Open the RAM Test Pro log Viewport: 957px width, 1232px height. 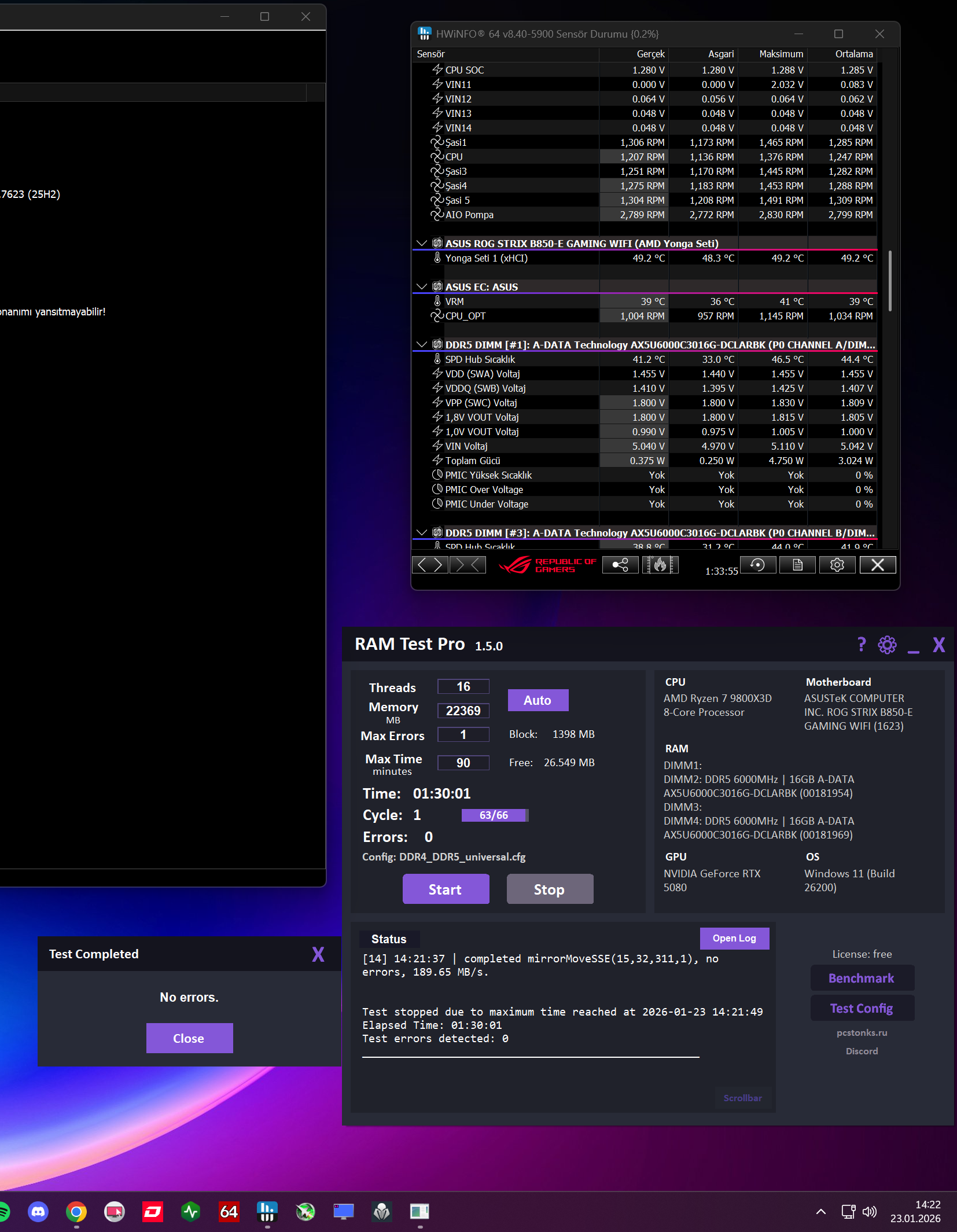point(734,939)
